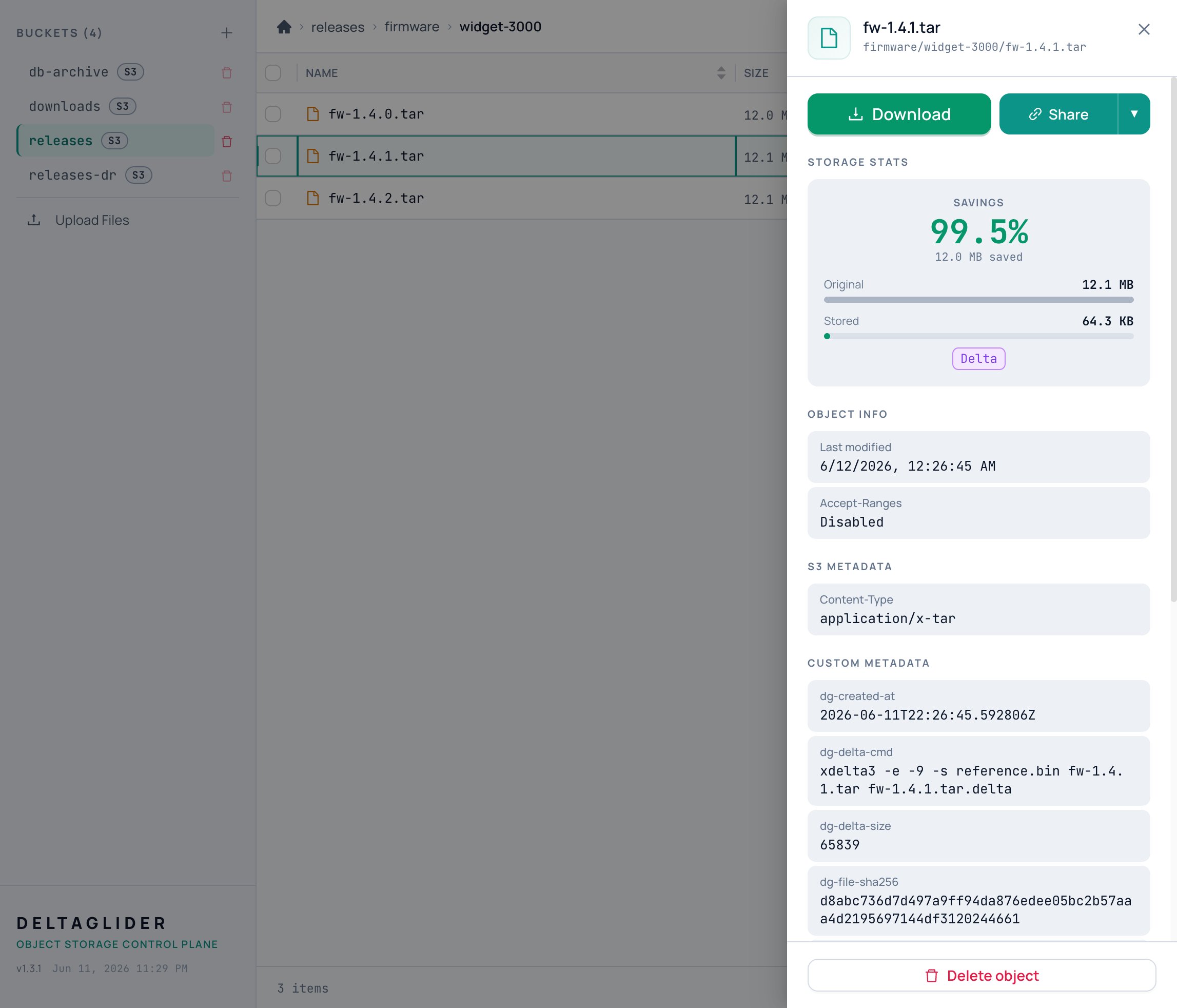This screenshot has width=1177, height=1008.
Task: Select fw-1.4.1.tar name in file list
Action: [376, 156]
